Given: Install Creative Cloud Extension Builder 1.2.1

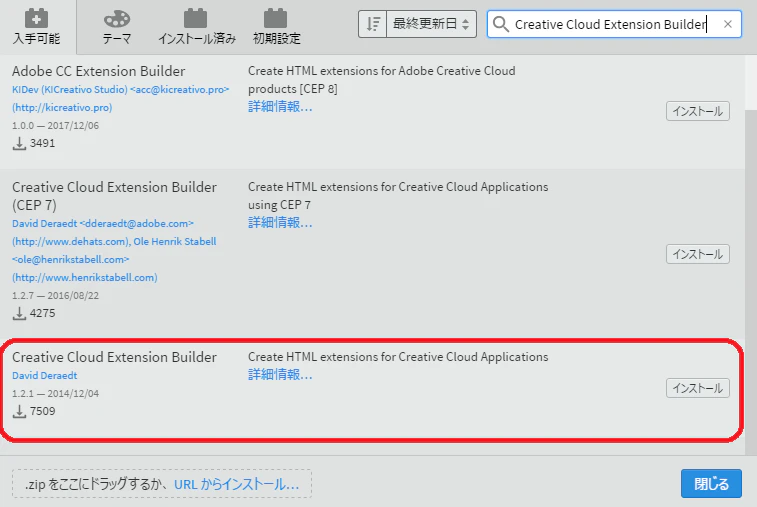Looking at the screenshot, I should coord(698,388).
